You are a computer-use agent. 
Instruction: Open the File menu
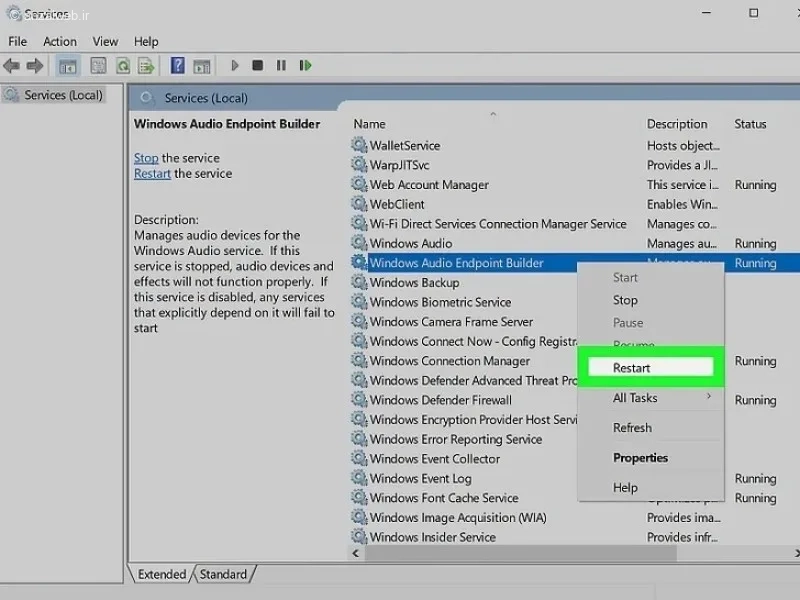point(17,41)
